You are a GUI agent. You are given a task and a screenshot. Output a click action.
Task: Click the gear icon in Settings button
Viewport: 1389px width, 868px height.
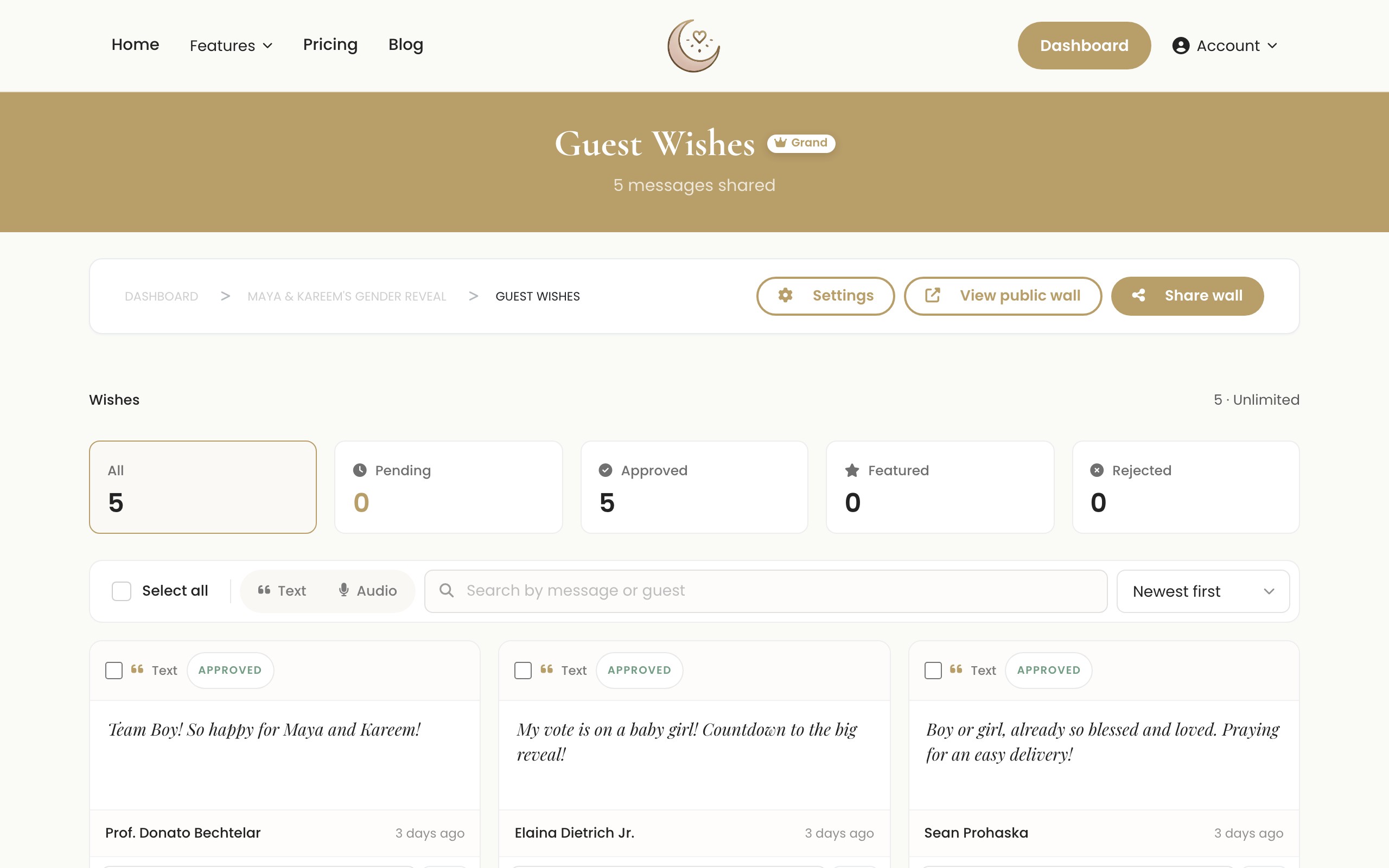coord(785,296)
